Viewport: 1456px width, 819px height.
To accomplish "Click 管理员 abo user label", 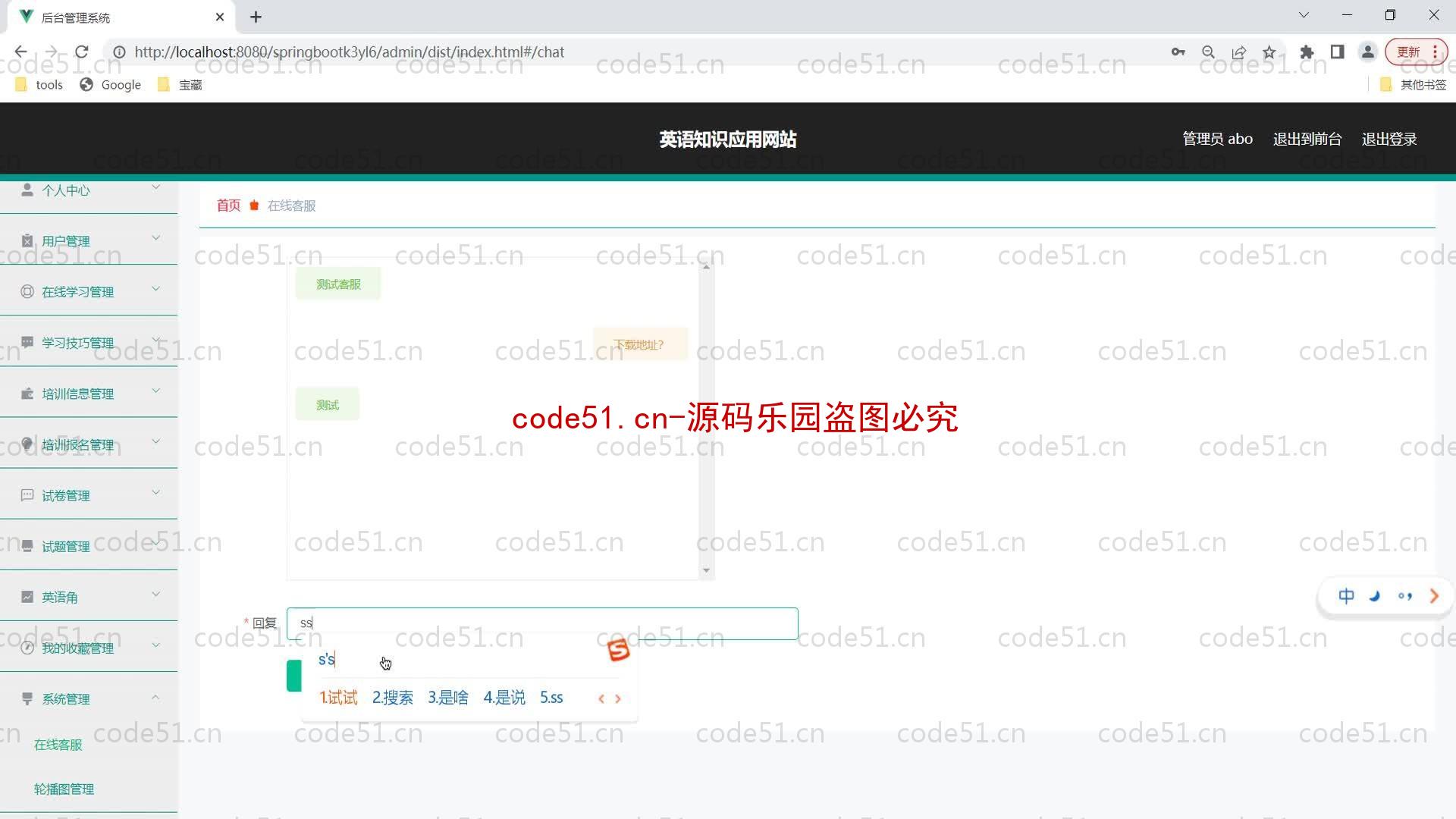I will click(1217, 139).
